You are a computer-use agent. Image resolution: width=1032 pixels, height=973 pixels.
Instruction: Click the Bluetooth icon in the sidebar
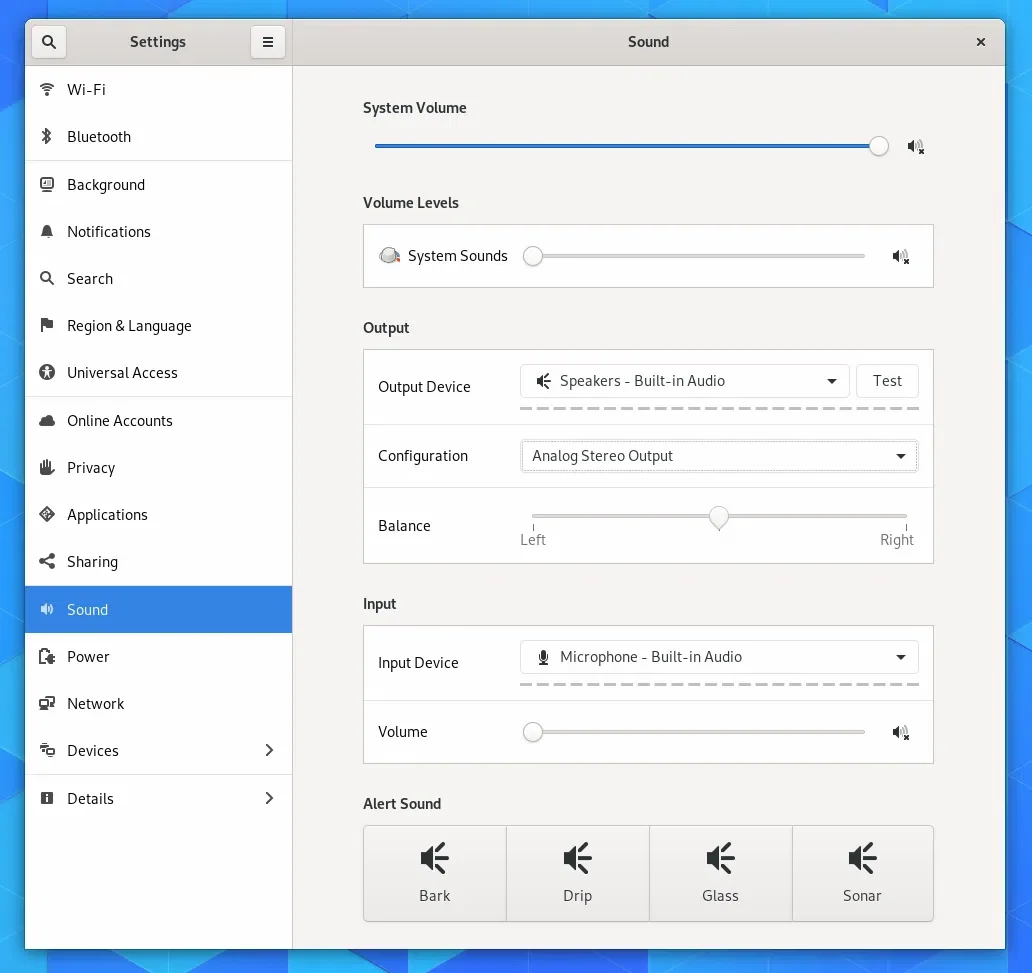[x=47, y=136]
